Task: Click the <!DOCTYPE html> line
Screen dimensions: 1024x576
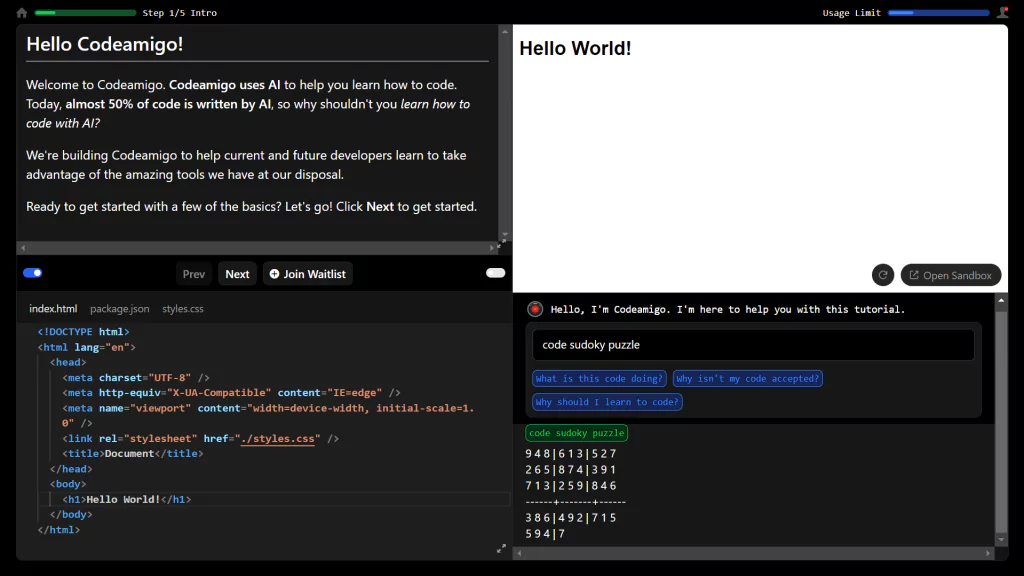Action: [83, 332]
